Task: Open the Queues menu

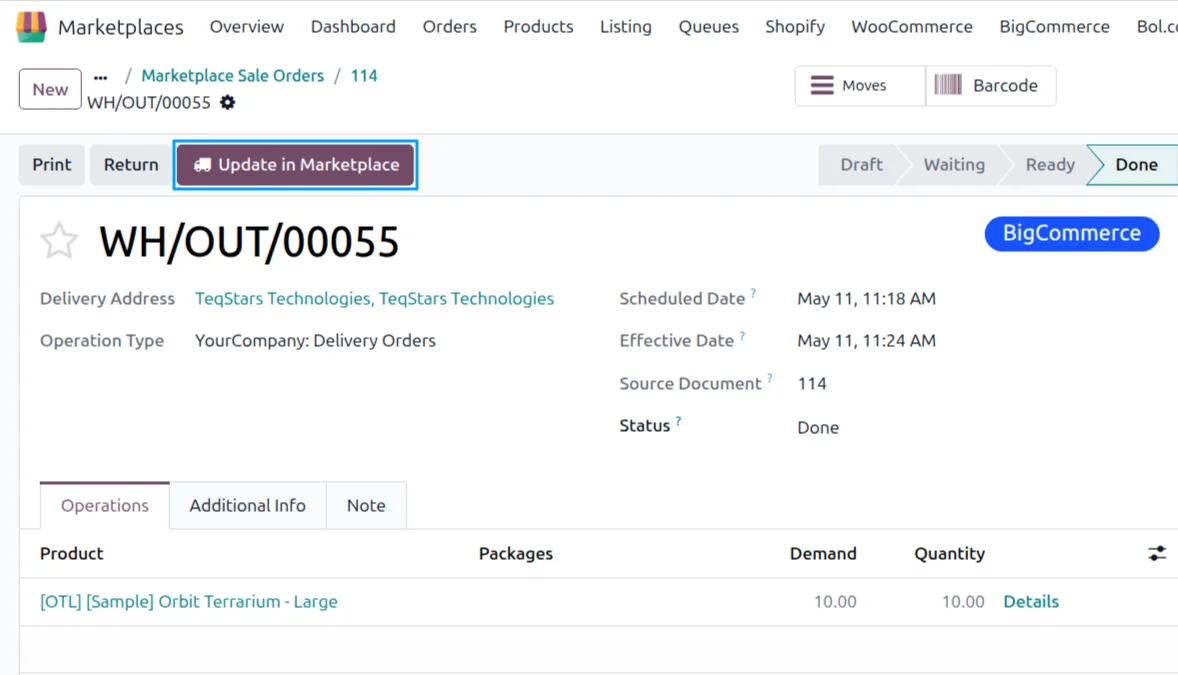Action: click(708, 27)
